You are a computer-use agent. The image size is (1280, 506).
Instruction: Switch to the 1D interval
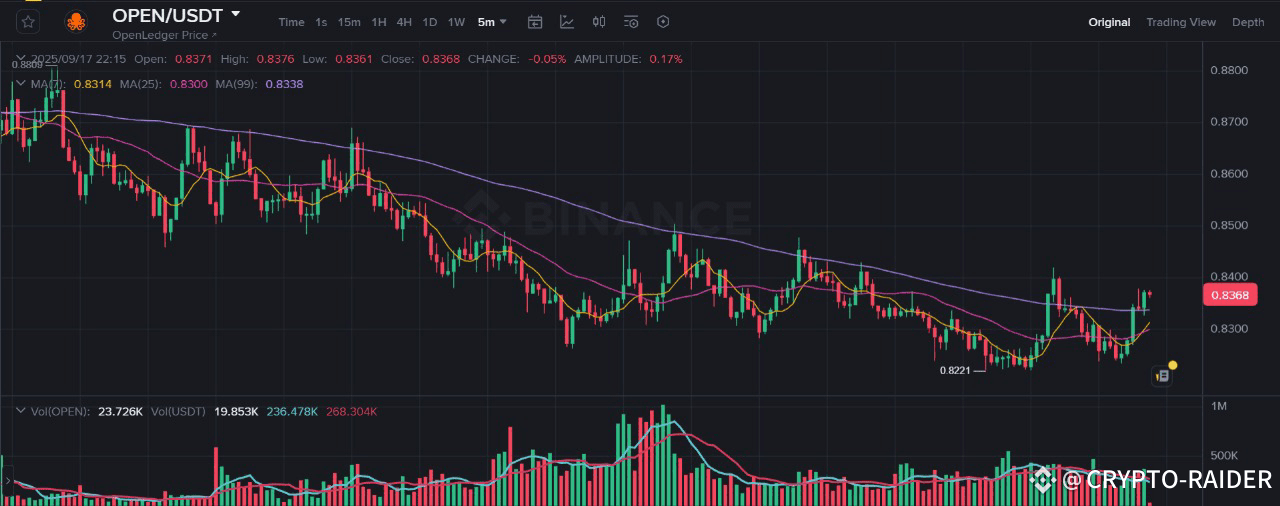click(x=430, y=22)
